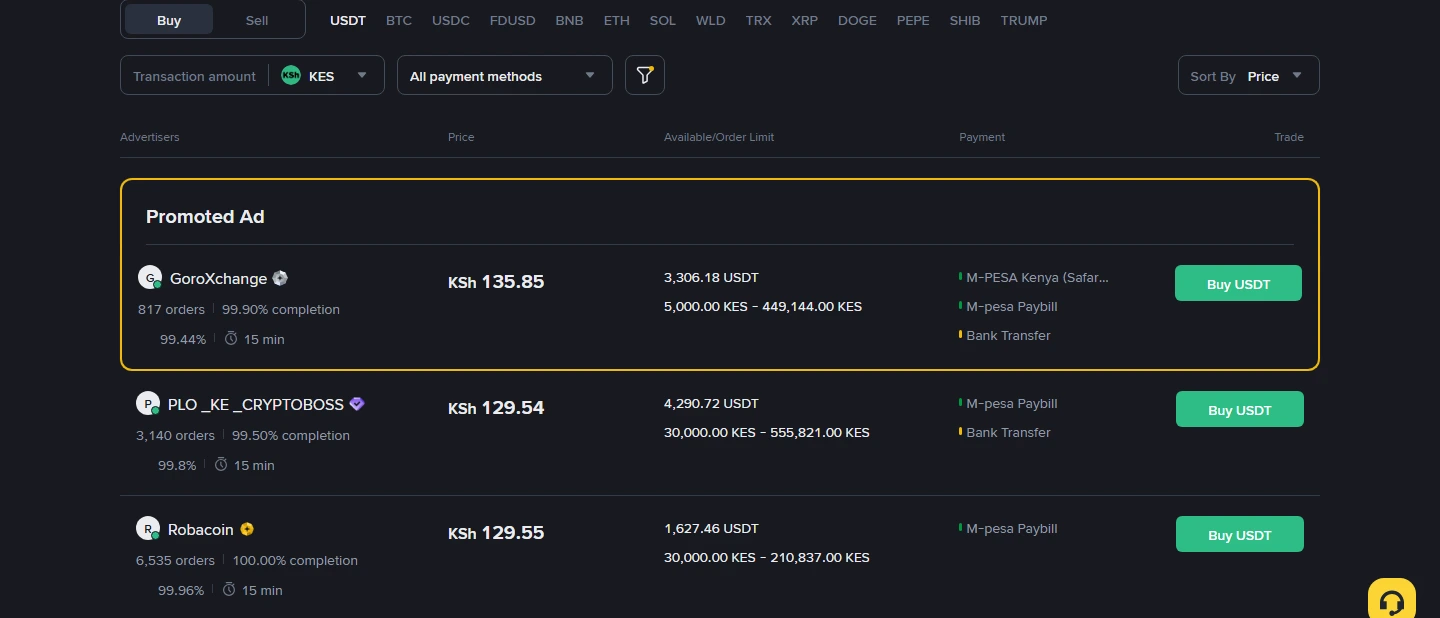Buy USDT from PLO _KE _CRYPTOBOSS

(1240, 409)
